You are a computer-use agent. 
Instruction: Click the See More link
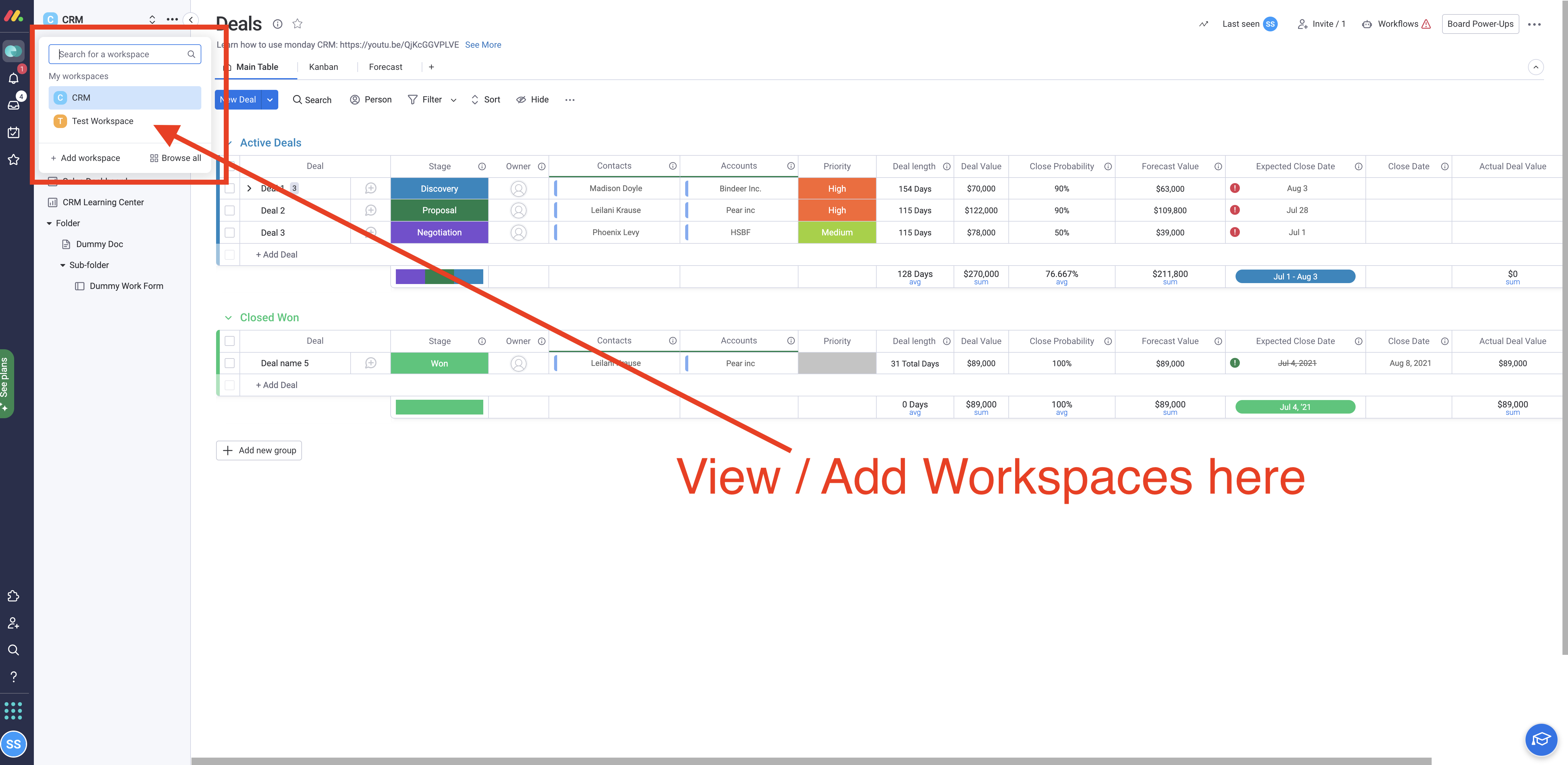[483, 44]
